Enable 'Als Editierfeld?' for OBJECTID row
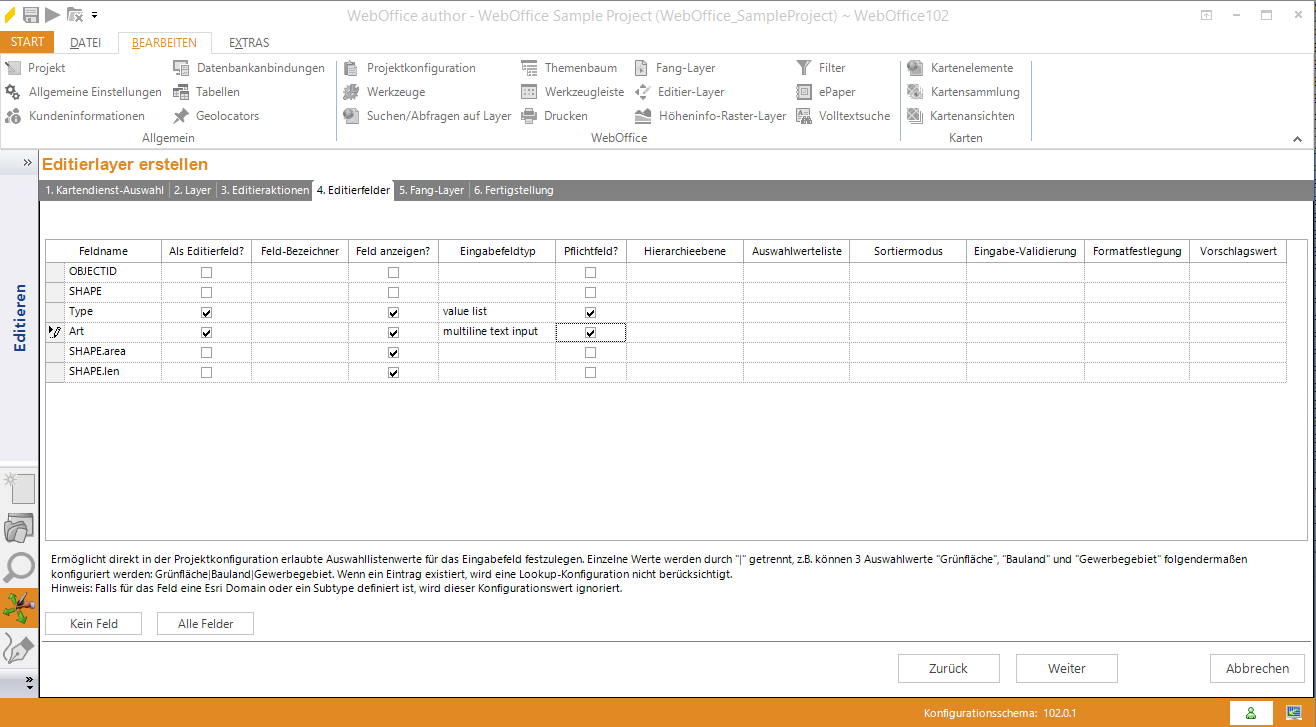This screenshot has width=1316, height=727. 207,272
